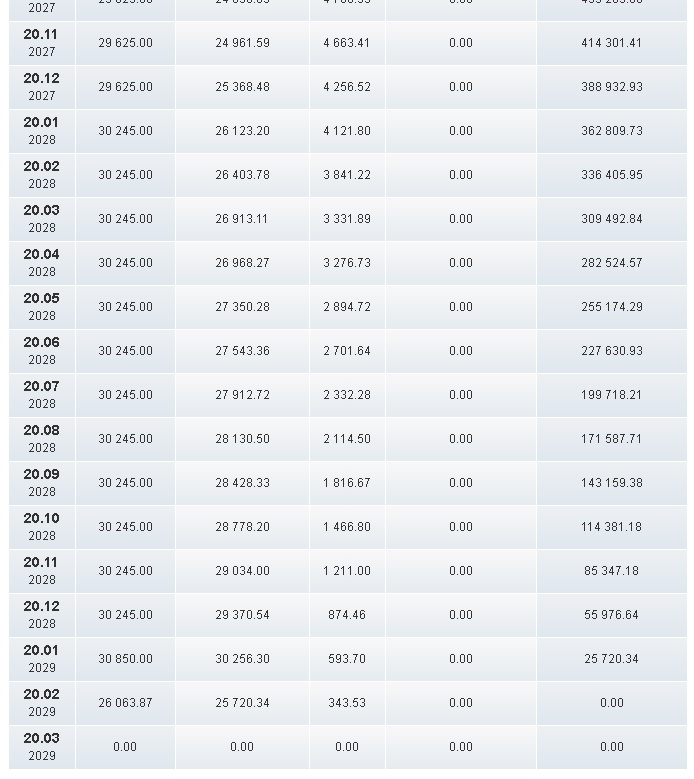Select the 336 405.95 remaining balance
This screenshot has width=694, height=779.
click(x=611, y=175)
